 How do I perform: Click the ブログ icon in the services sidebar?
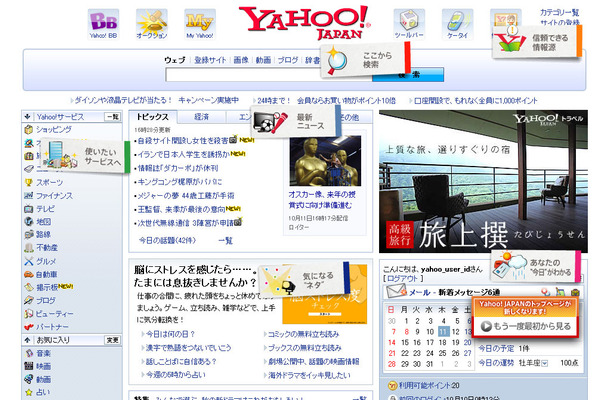tap(28, 300)
